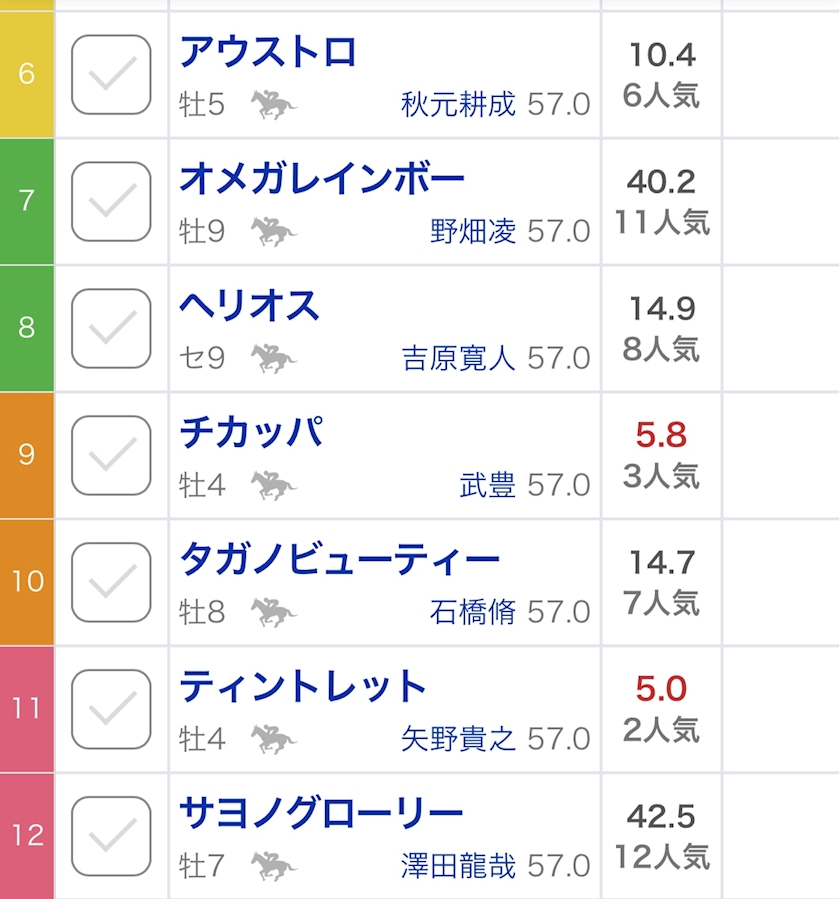
Task: Mark the ティントレット checkbox
Action: [x=112, y=709]
